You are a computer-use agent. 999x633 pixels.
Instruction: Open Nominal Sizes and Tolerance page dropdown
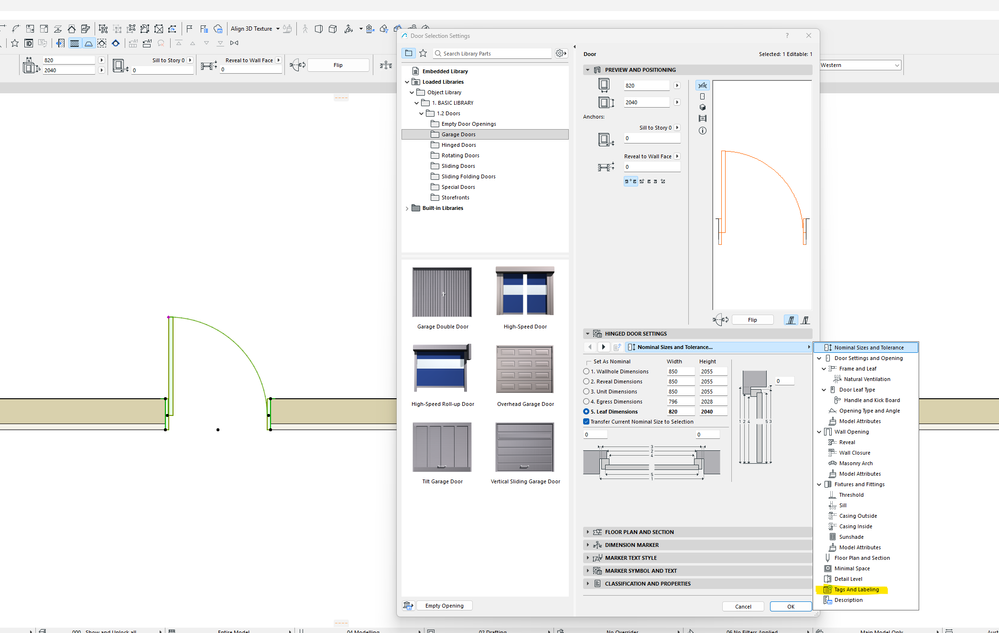click(x=719, y=347)
